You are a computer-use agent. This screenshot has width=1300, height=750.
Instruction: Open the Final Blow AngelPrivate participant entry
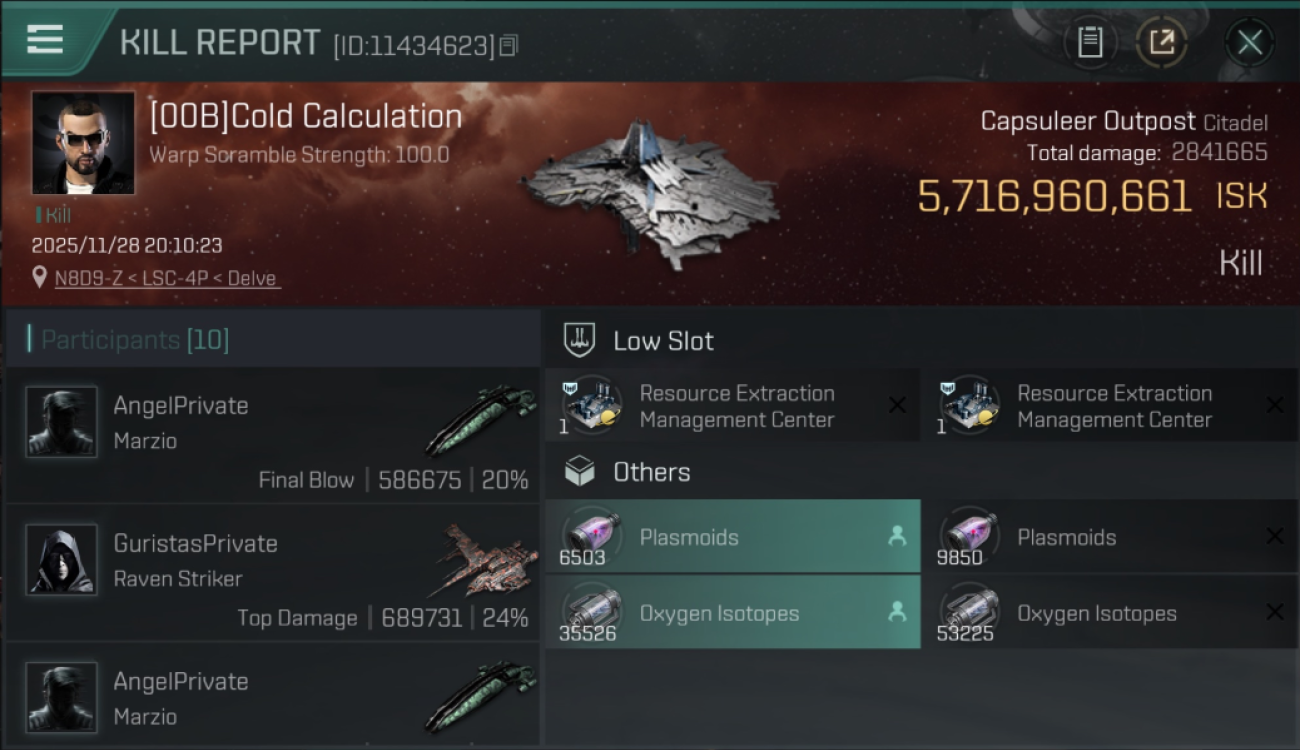(x=272, y=435)
